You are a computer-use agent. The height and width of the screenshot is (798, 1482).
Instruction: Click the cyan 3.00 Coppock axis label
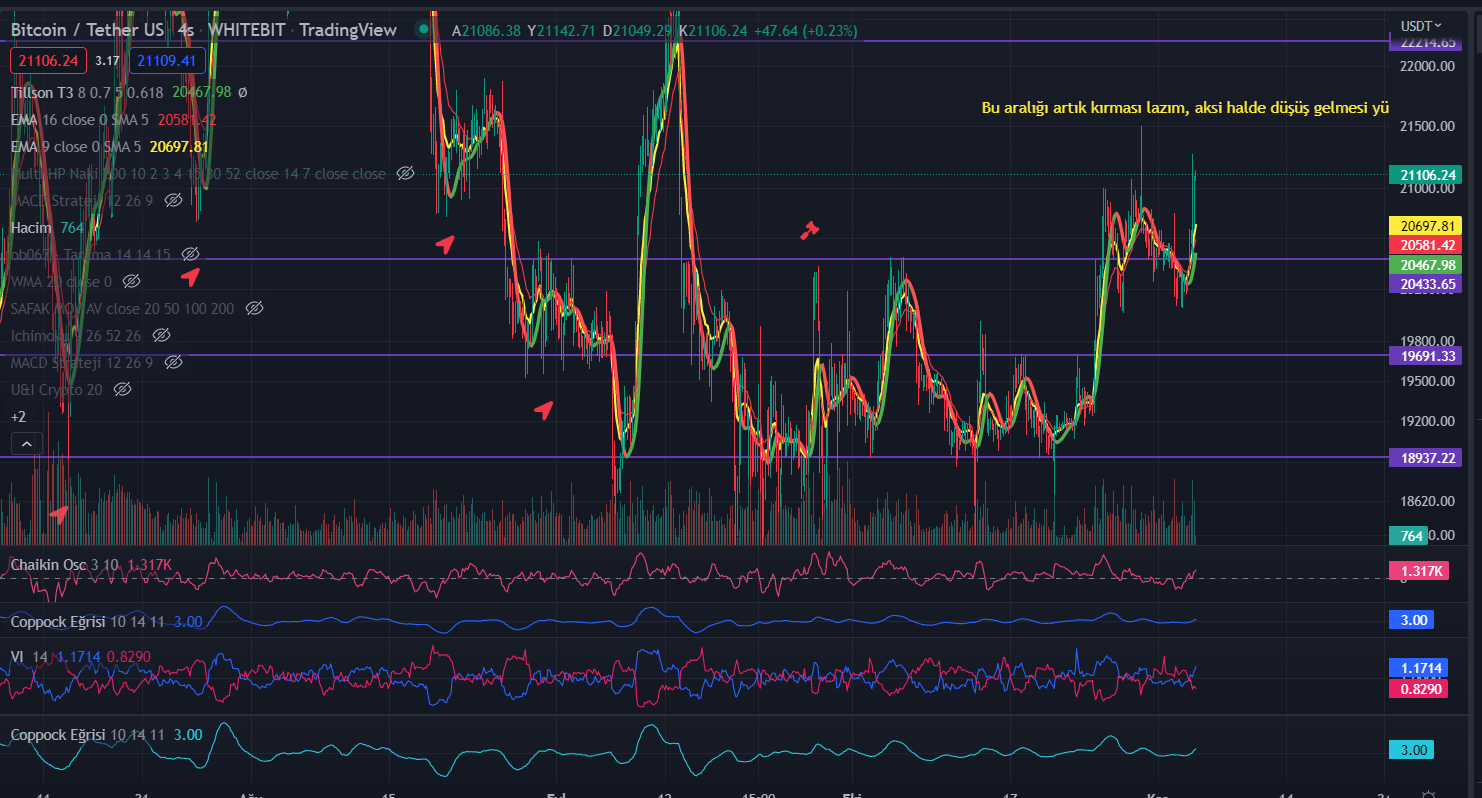pyautogui.click(x=1412, y=750)
